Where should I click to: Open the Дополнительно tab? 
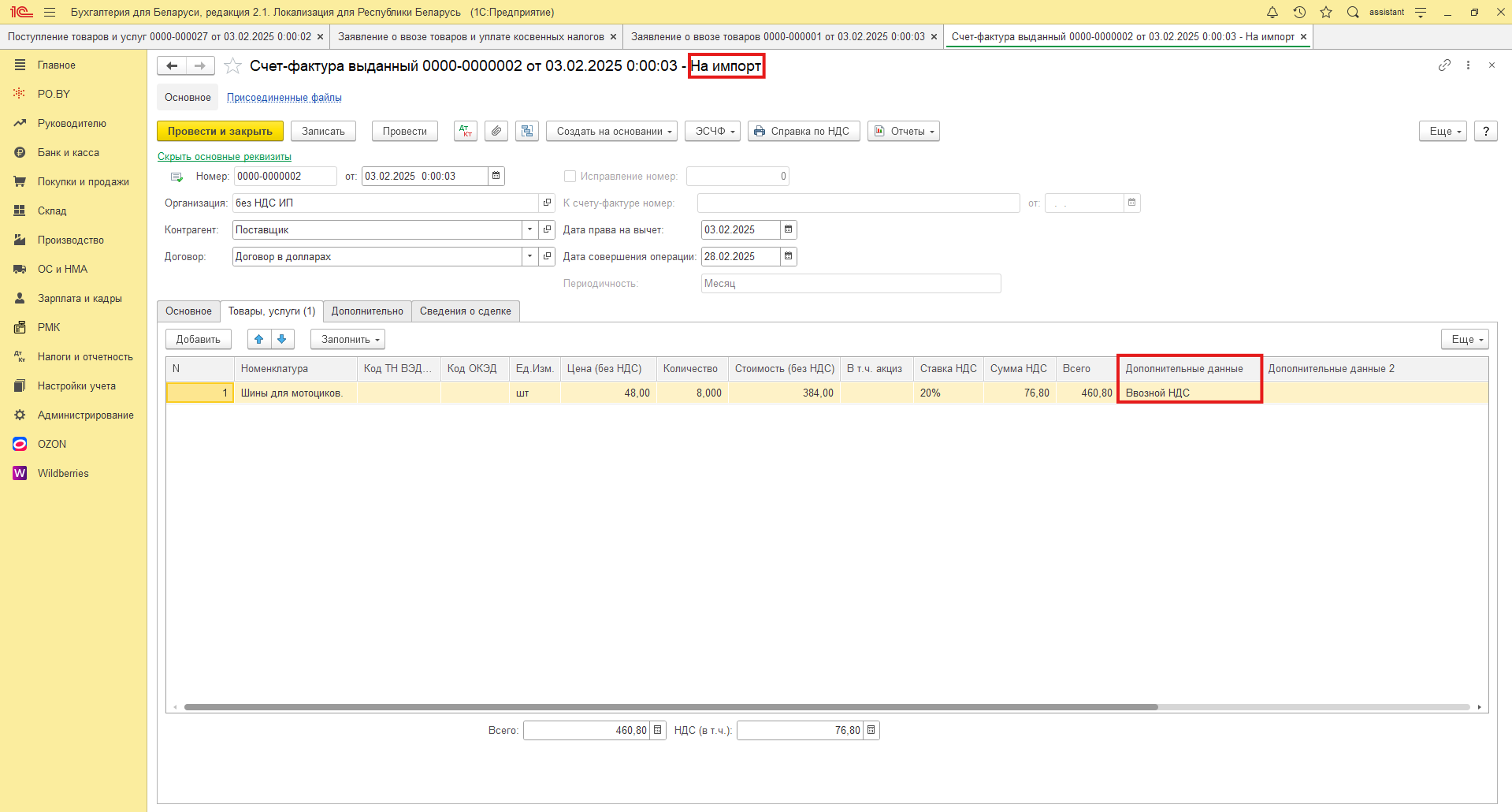367,311
